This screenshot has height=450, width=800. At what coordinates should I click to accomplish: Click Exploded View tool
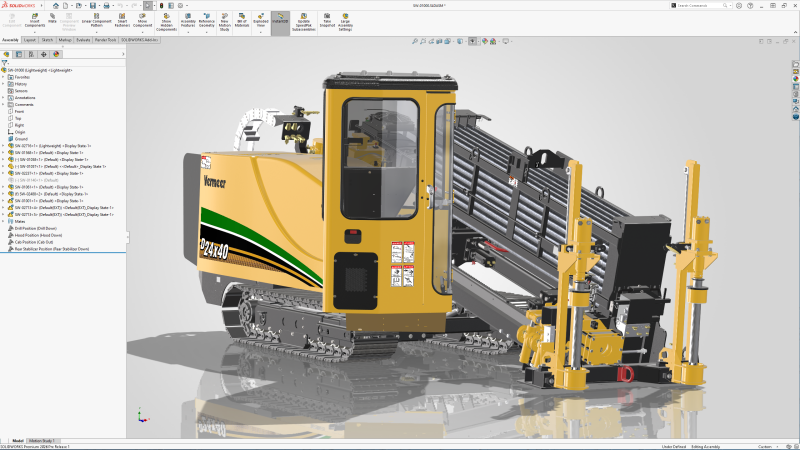click(x=261, y=21)
